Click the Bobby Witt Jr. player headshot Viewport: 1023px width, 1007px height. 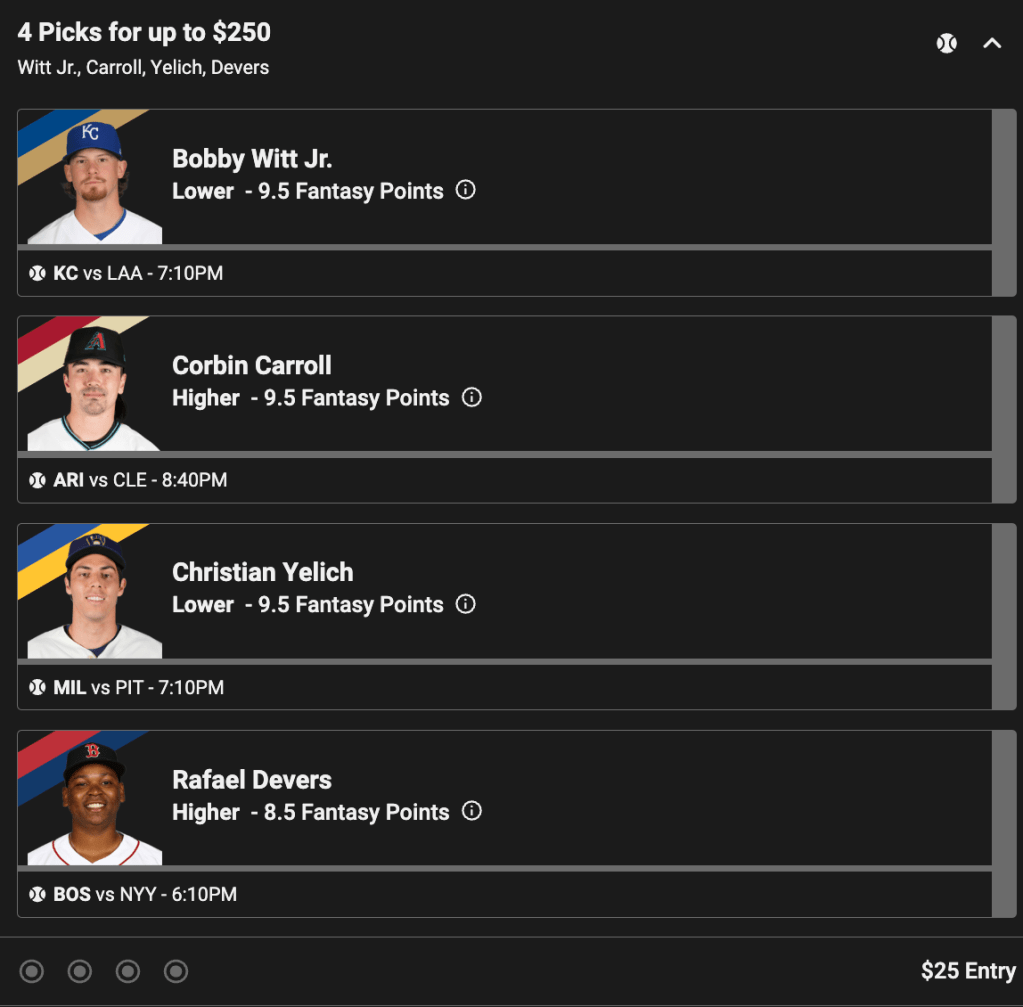click(x=94, y=182)
